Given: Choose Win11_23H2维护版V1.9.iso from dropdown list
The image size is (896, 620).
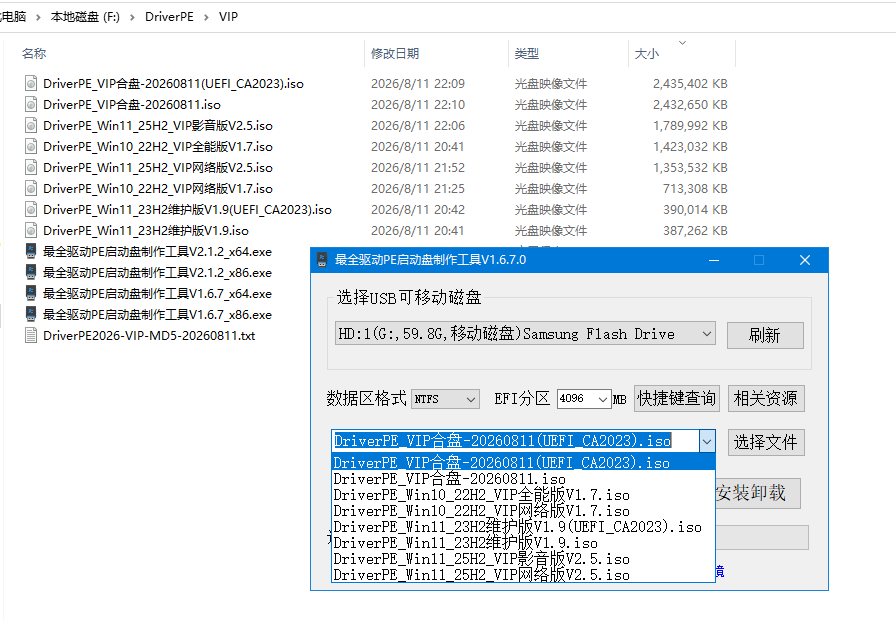Looking at the screenshot, I should pos(523,543).
